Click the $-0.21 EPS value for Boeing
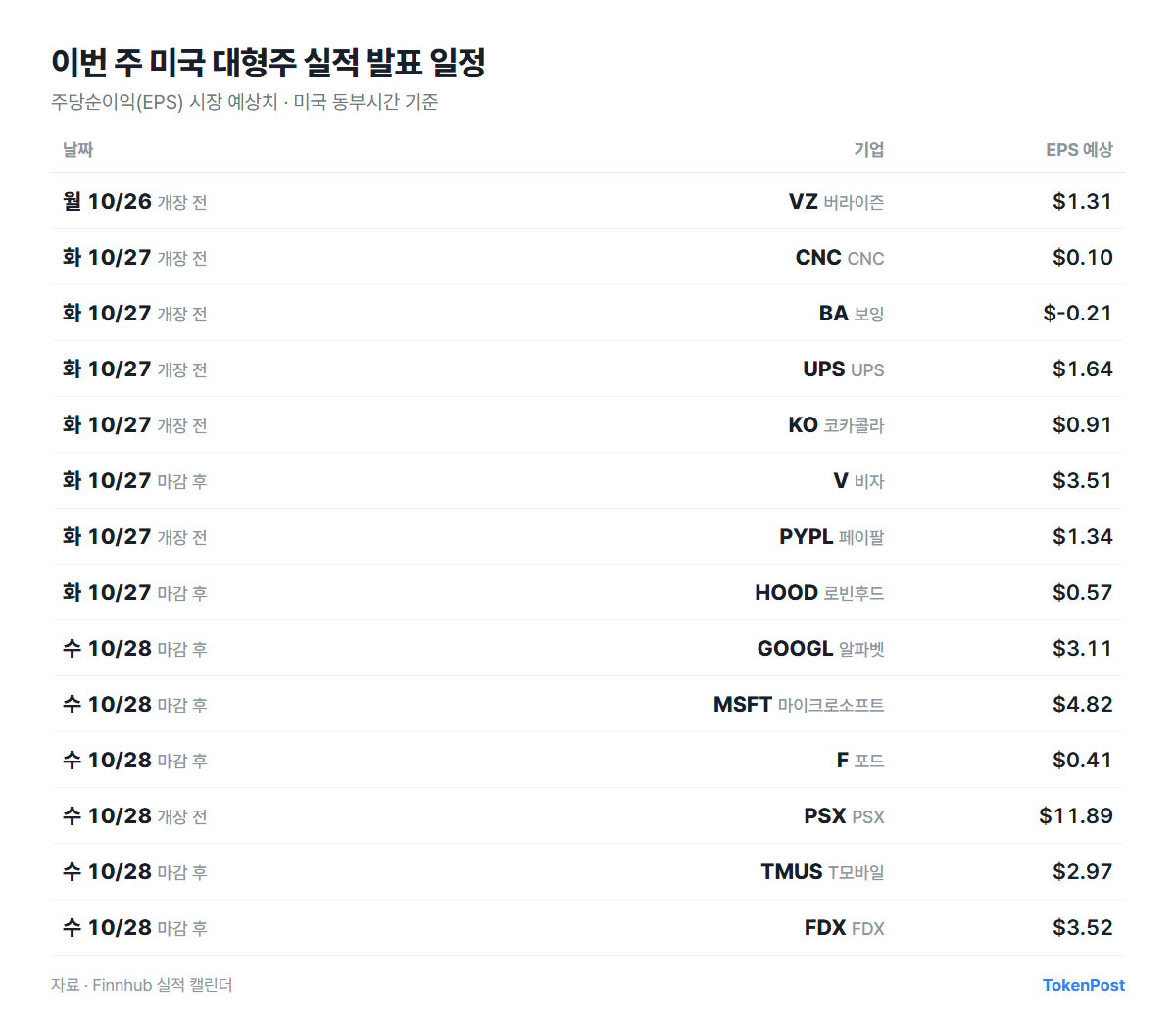1176x1032 pixels. pos(1078,313)
